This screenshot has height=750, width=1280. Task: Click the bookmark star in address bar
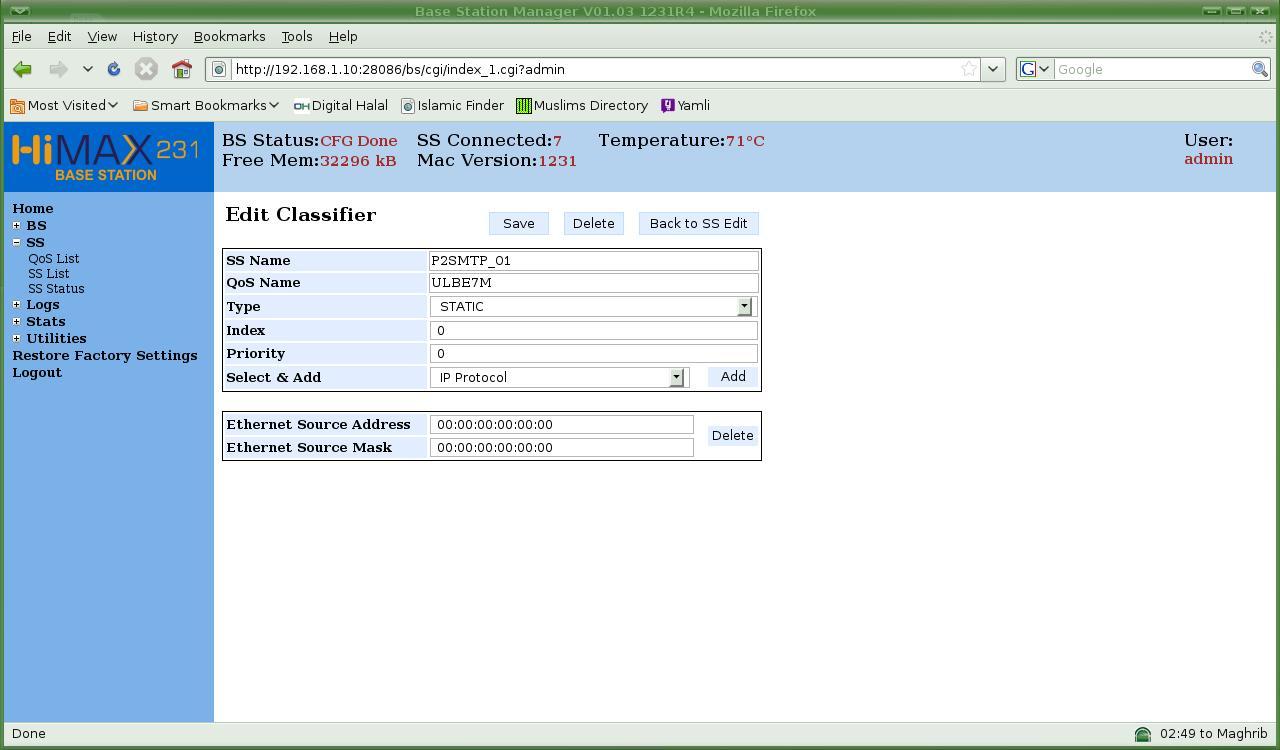(x=968, y=69)
